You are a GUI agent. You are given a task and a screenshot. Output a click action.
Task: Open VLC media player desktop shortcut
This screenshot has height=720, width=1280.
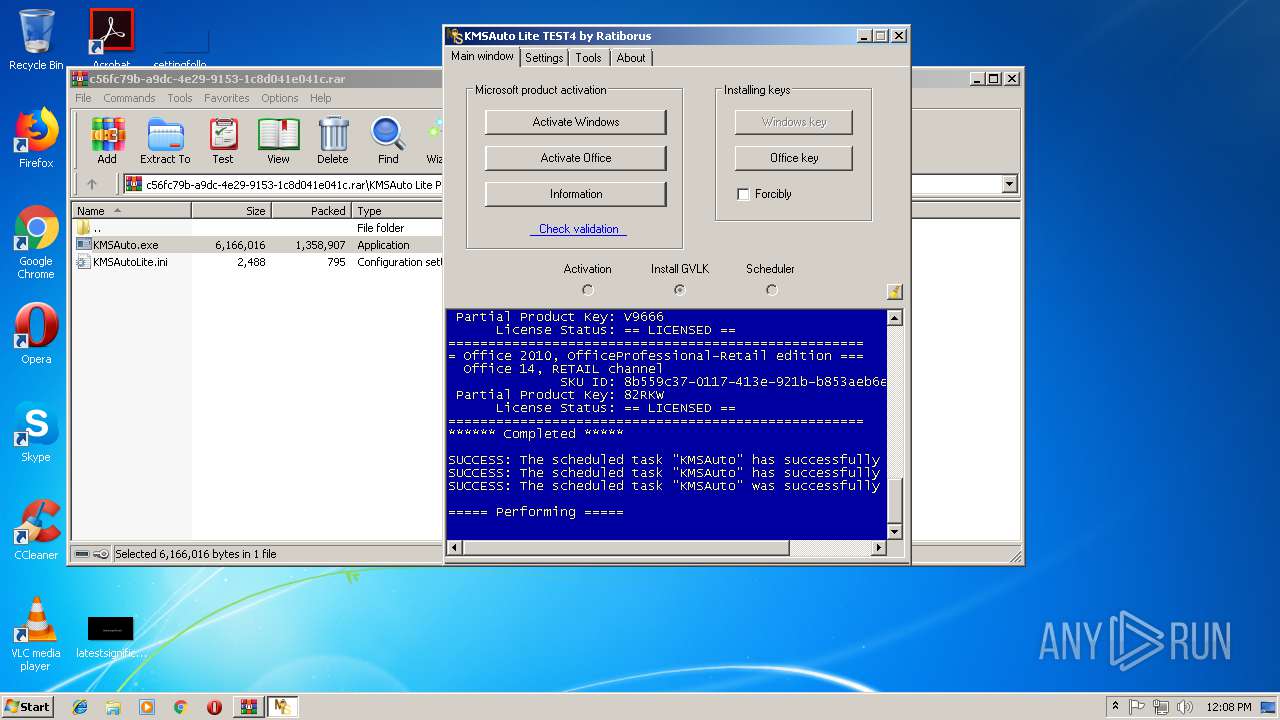coord(36,635)
